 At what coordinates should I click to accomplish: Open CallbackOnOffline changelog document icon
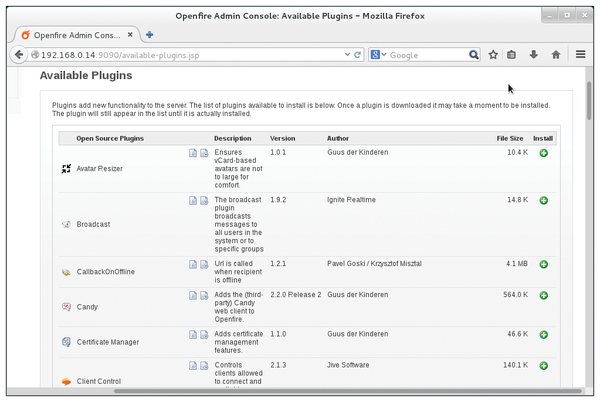click(x=204, y=264)
